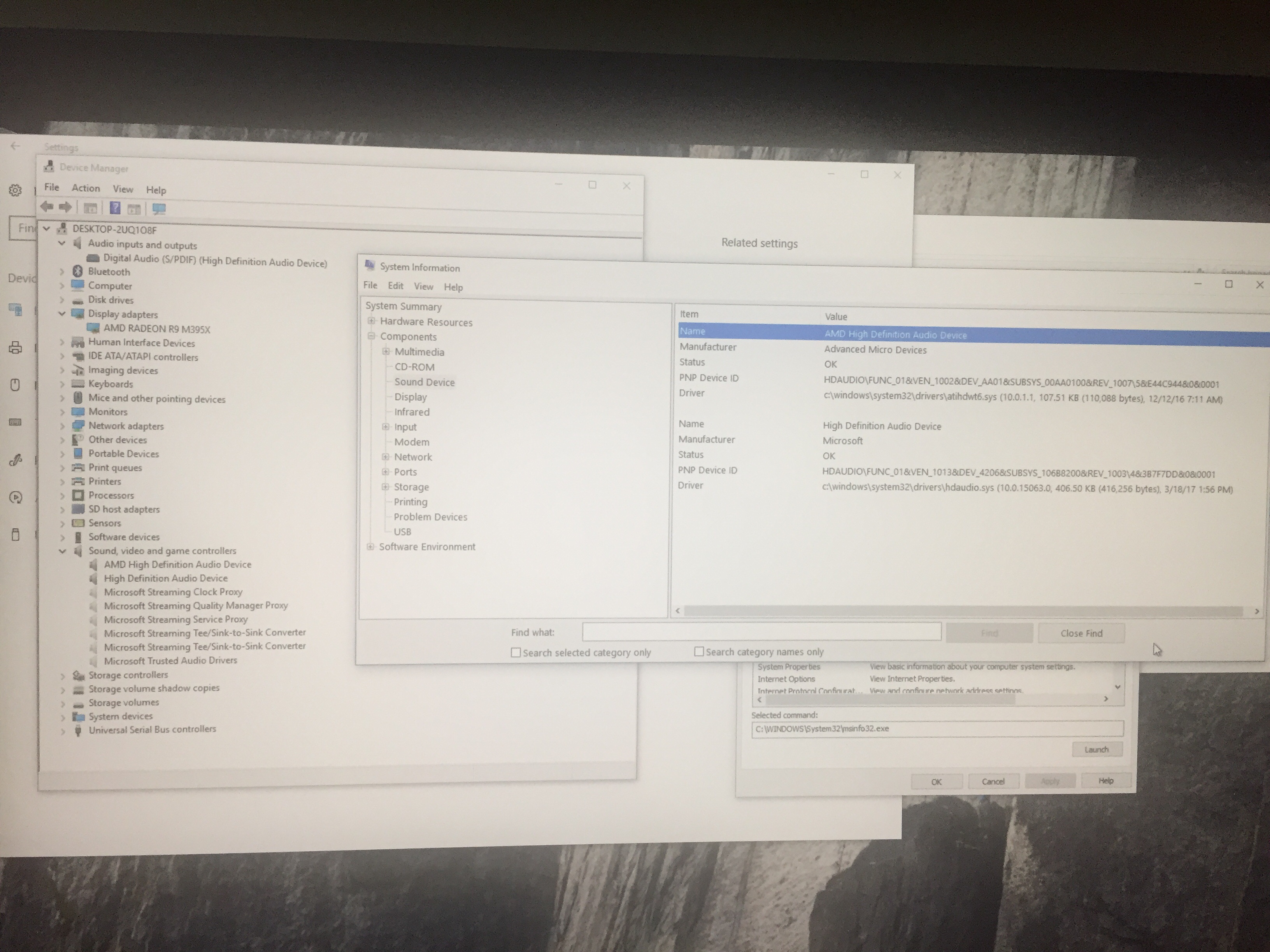Enable Search category names only checkbox
Screen dimensions: 1270x952
699,651
